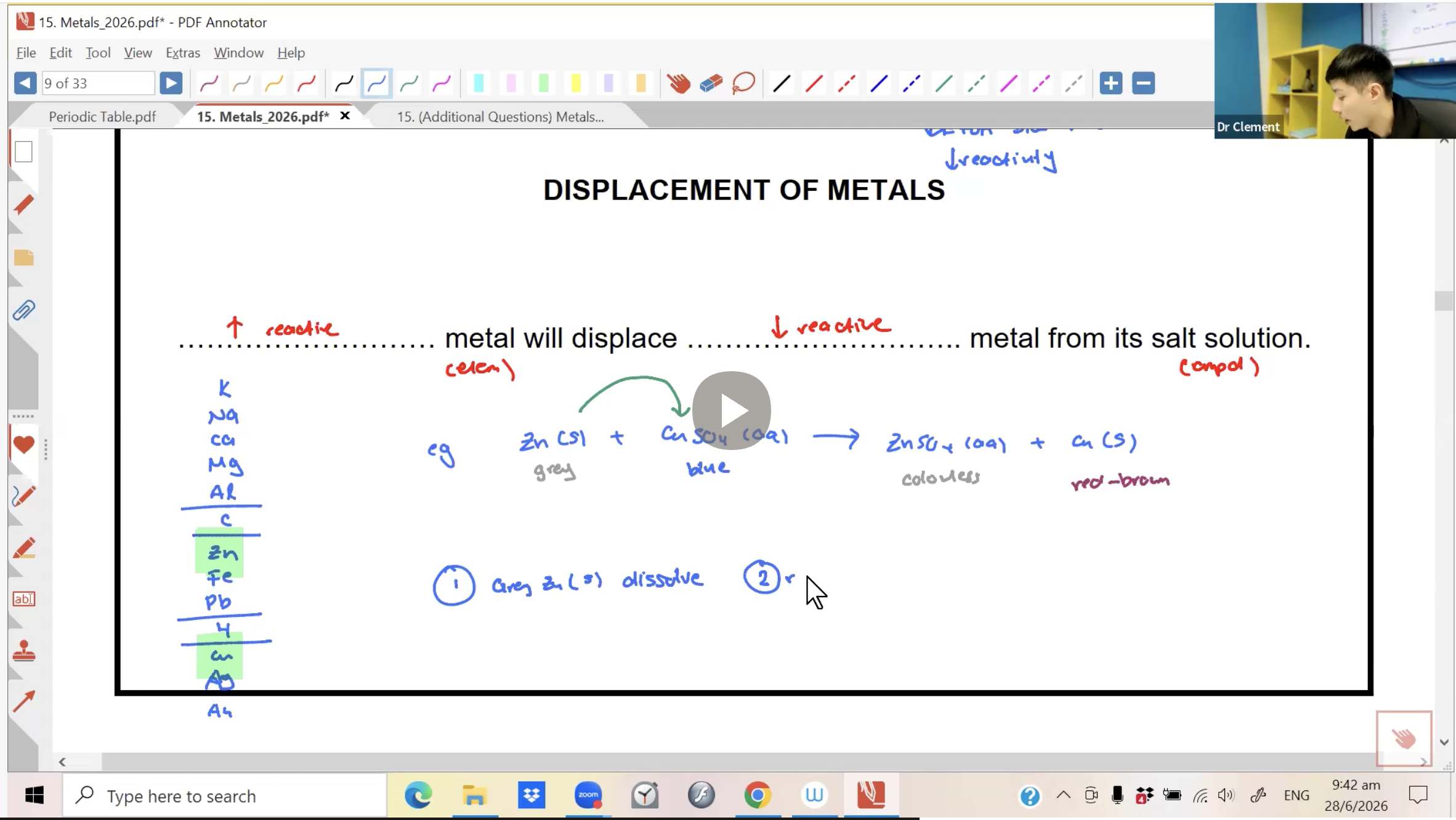Select the purple-red pen preset

pyautogui.click(x=209, y=83)
